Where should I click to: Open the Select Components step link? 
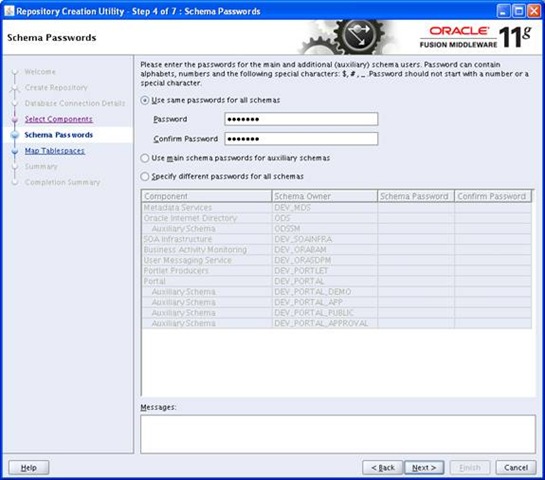coord(58,119)
